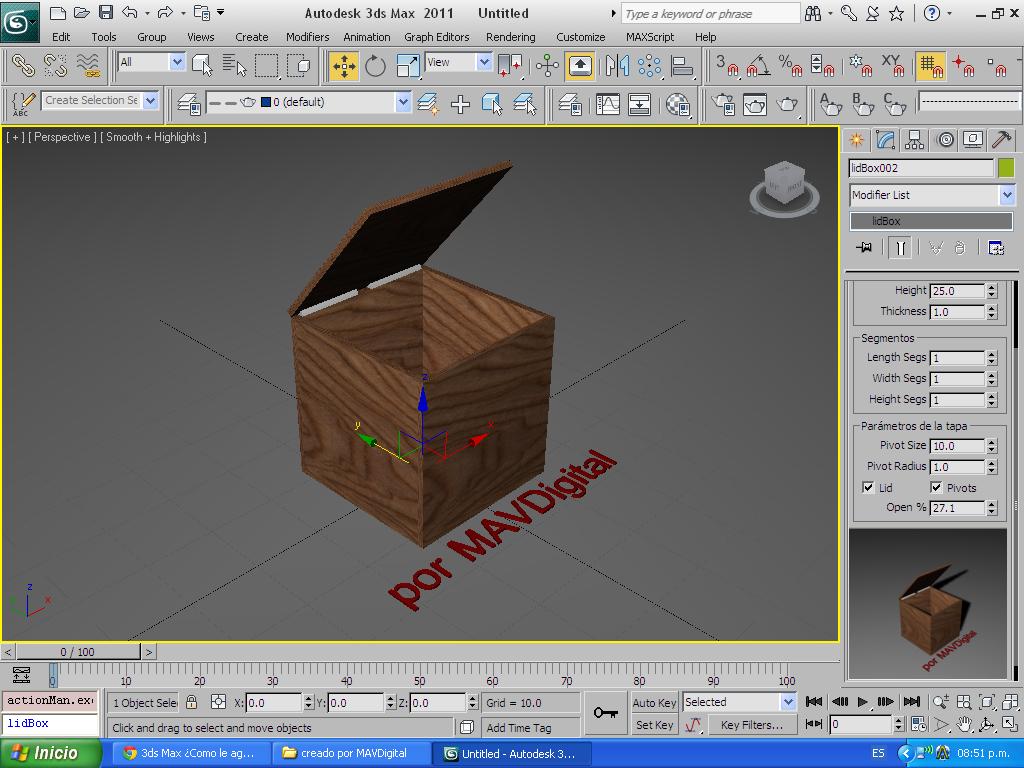Click the green object color swatch
The width and height of the screenshot is (1024, 768).
click(1006, 168)
